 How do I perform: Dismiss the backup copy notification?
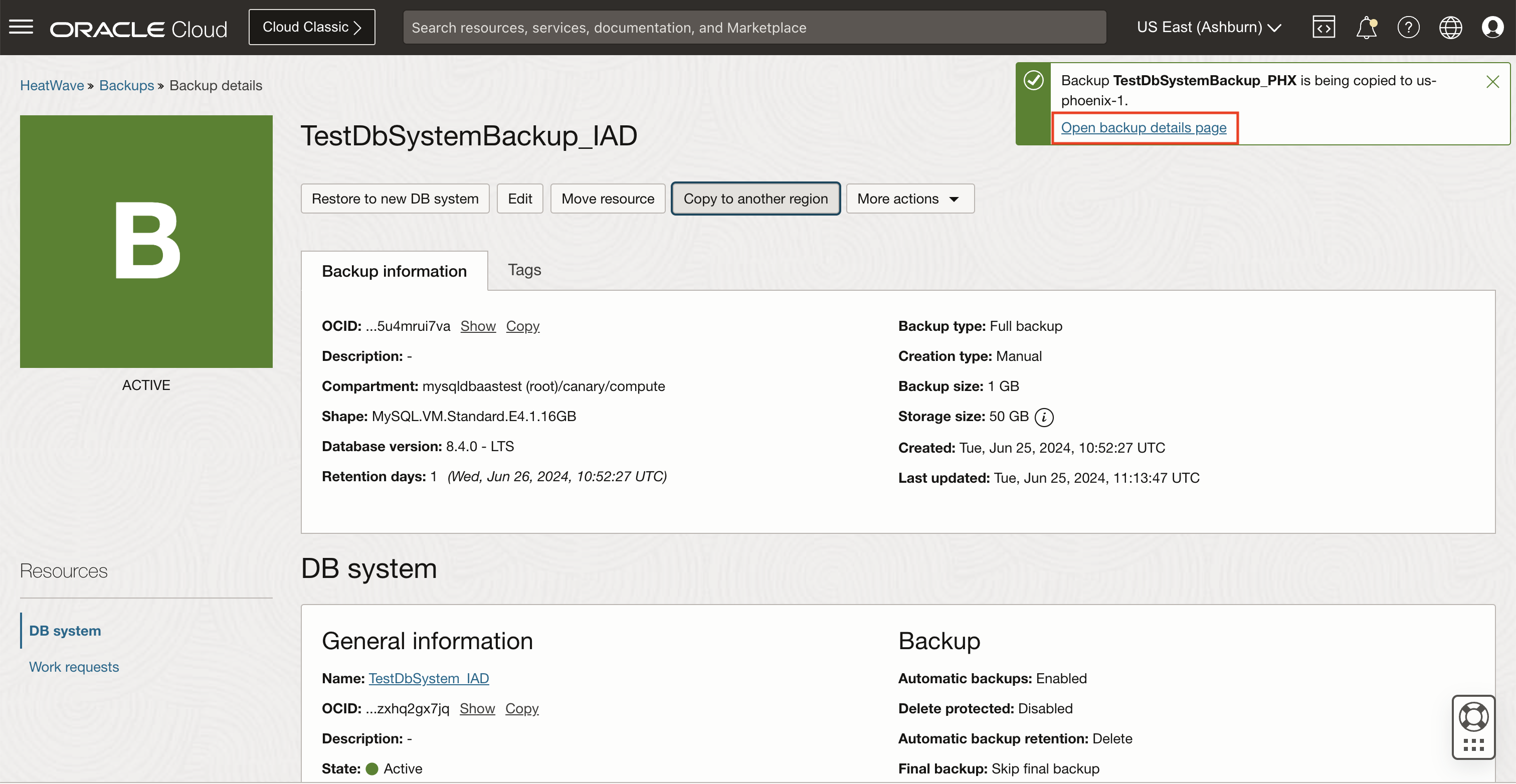tap(1492, 81)
